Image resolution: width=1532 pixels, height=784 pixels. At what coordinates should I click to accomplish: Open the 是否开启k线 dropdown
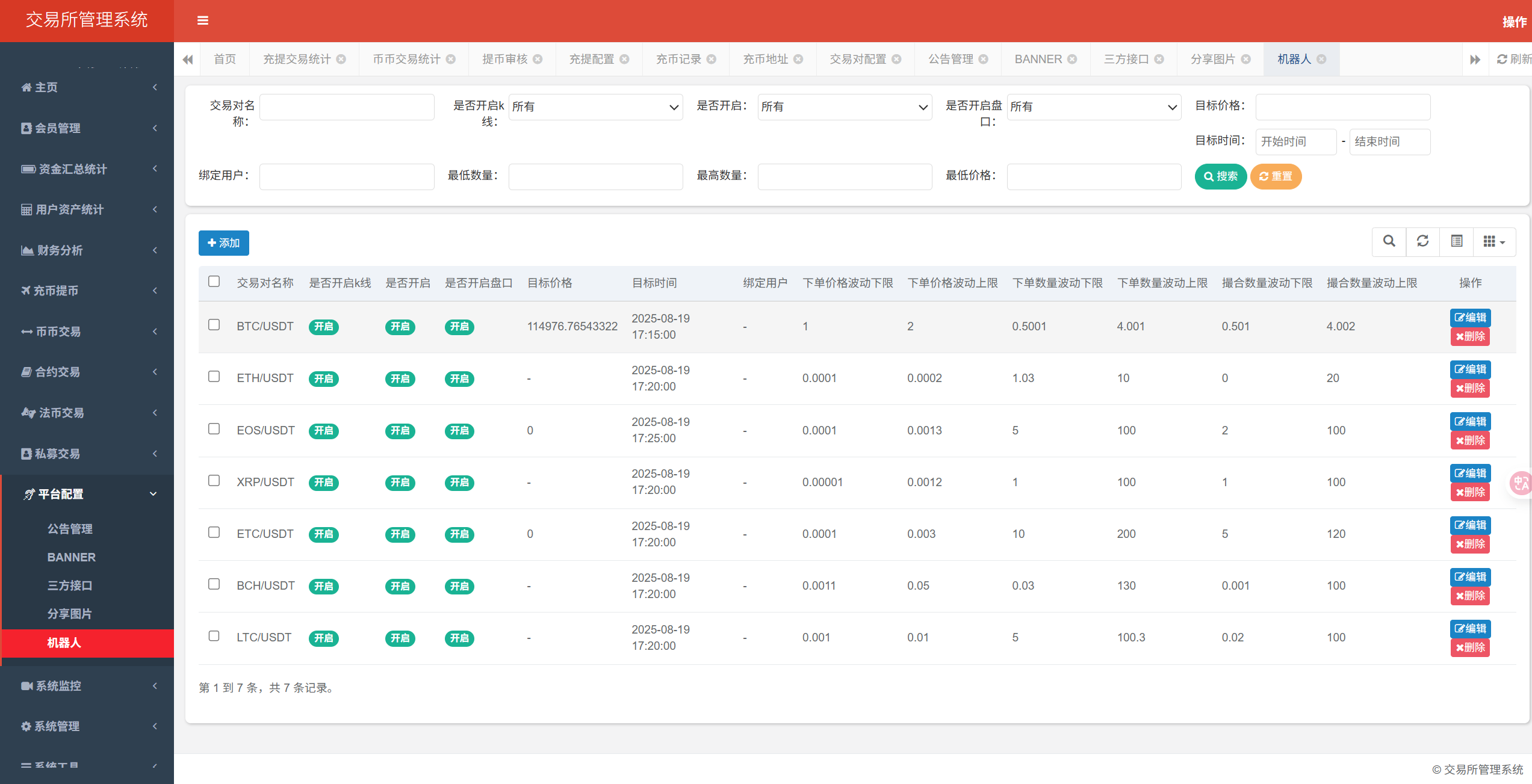pos(595,107)
